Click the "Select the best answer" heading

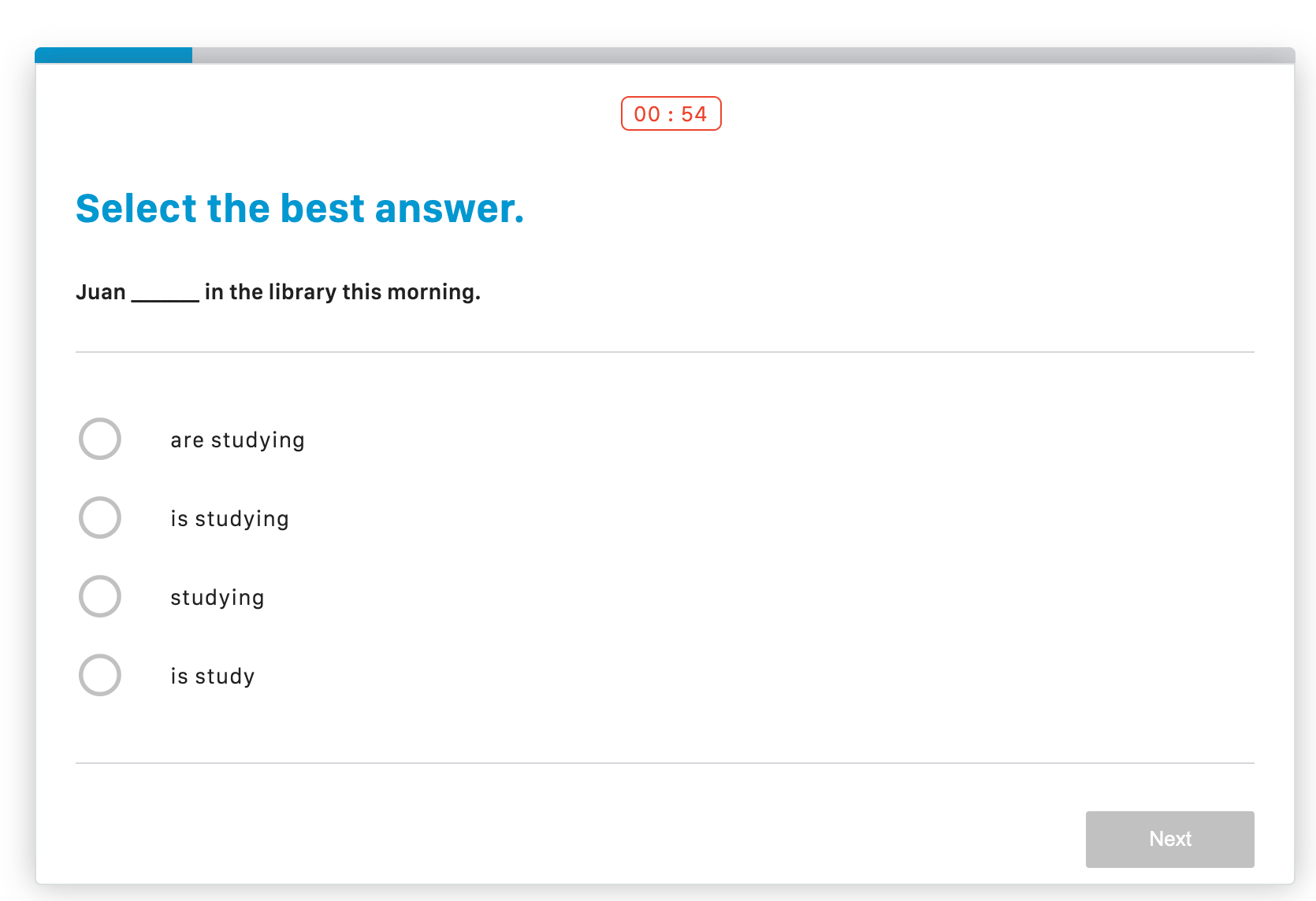click(299, 208)
